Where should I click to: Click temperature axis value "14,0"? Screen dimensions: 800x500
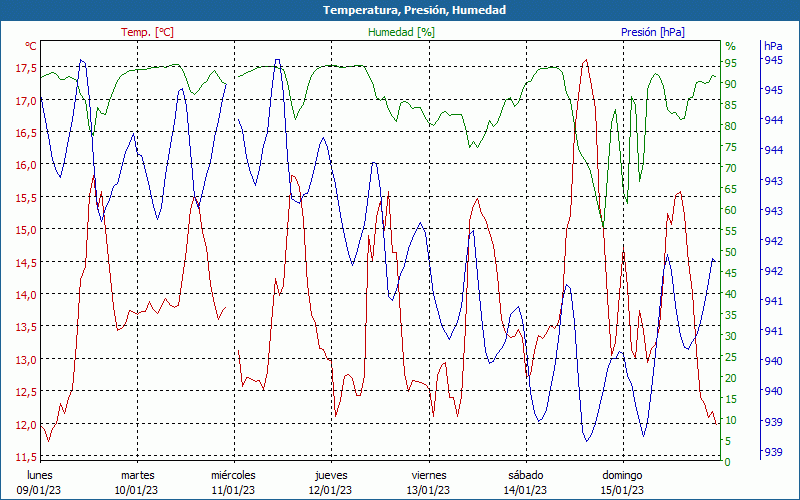pos(26,295)
